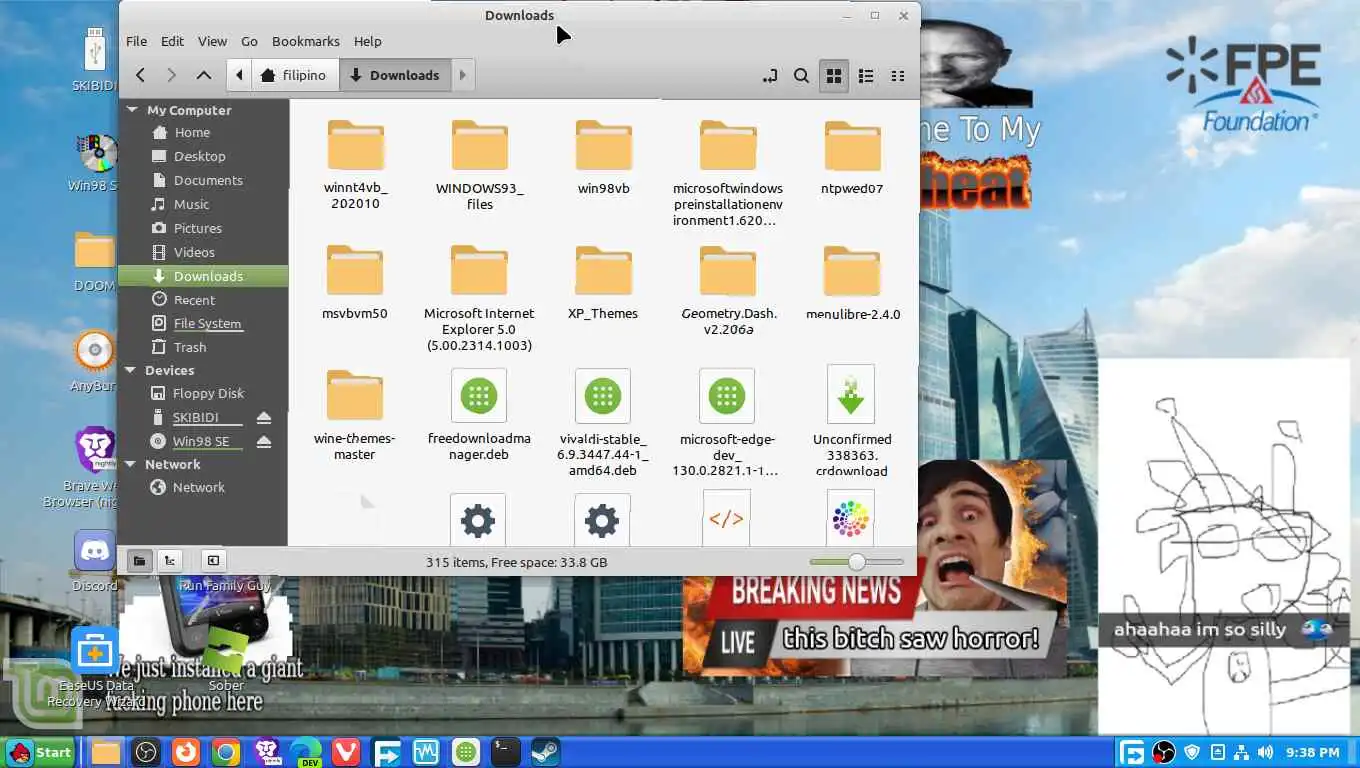
Task: Collapse the My Computer sidebar section
Action: 132,110
